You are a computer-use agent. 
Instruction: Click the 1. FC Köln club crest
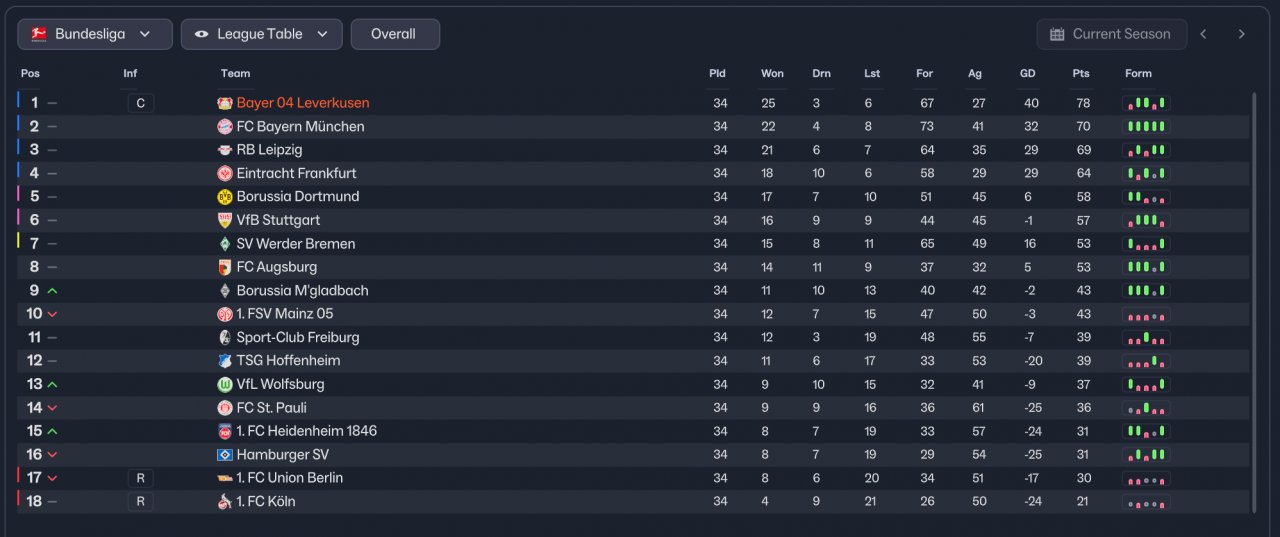tap(225, 501)
